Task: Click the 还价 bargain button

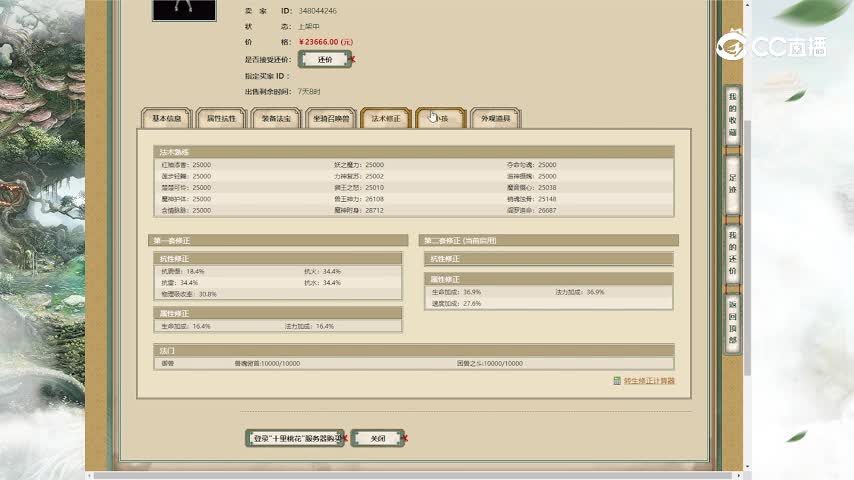Action: pyautogui.click(x=325, y=60)
